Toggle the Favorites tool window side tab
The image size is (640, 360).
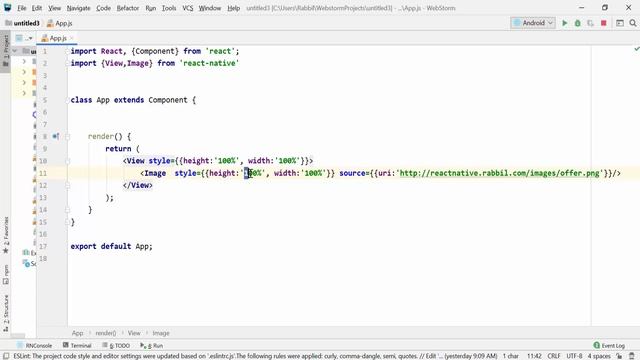(6, 236)
